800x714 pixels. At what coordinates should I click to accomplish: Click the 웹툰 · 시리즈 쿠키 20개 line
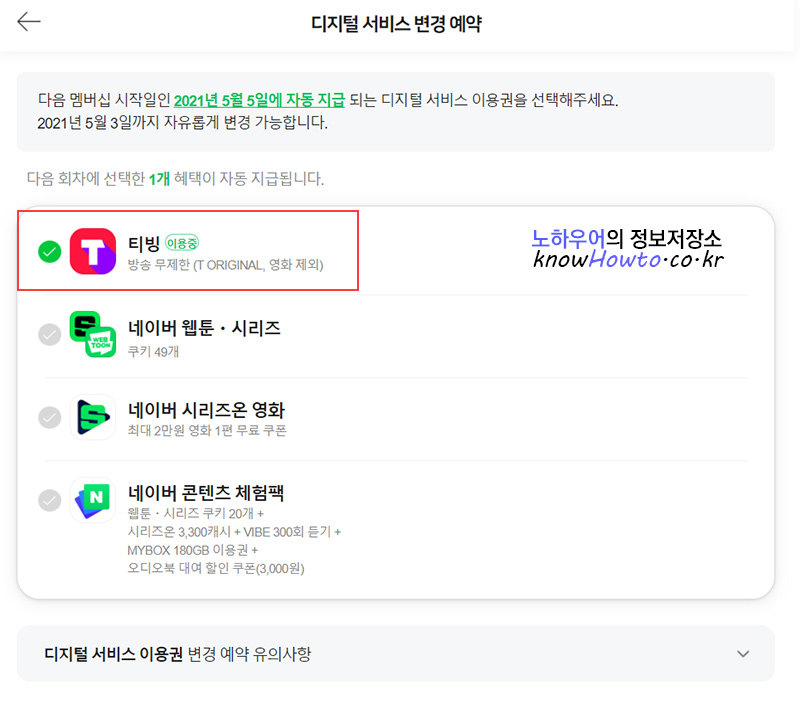[195, 513]
